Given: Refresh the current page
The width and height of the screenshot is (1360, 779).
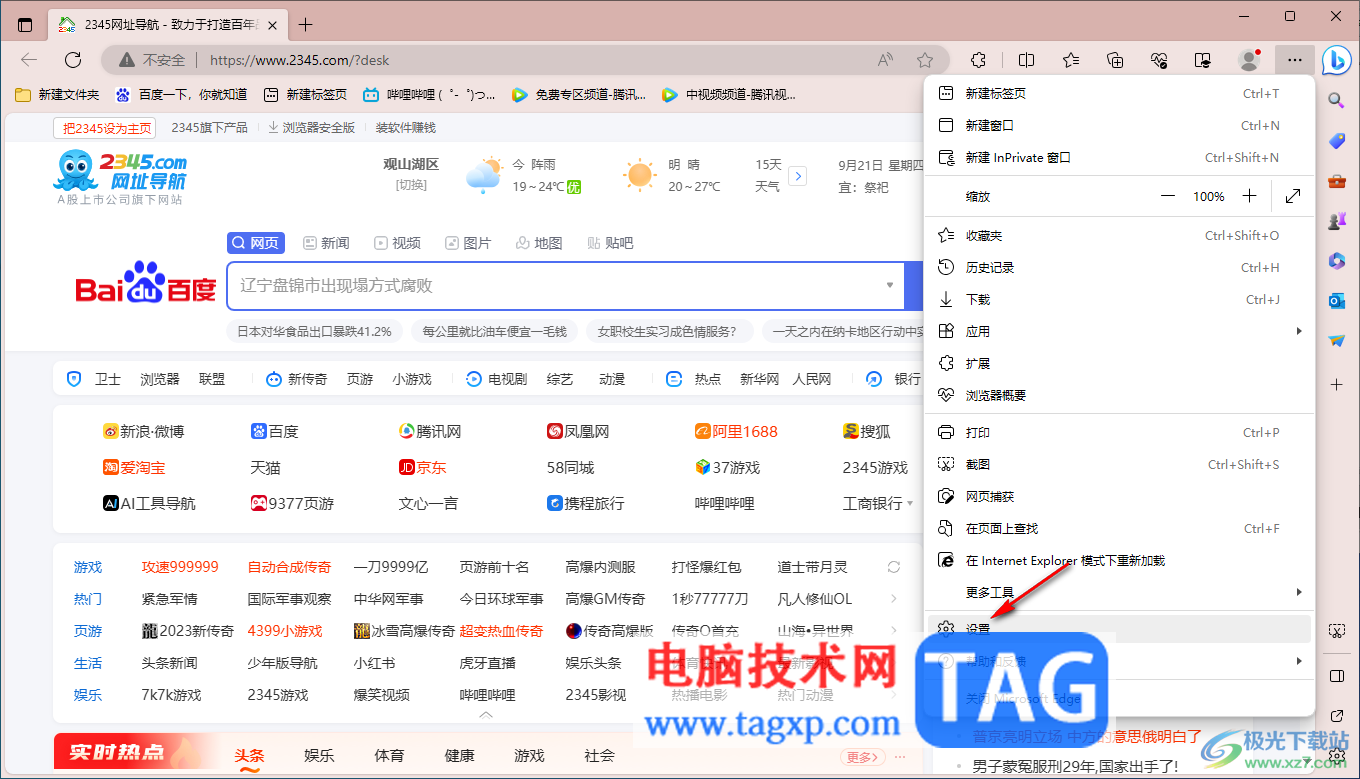Looking at the screenshot, I should point(73,60).
